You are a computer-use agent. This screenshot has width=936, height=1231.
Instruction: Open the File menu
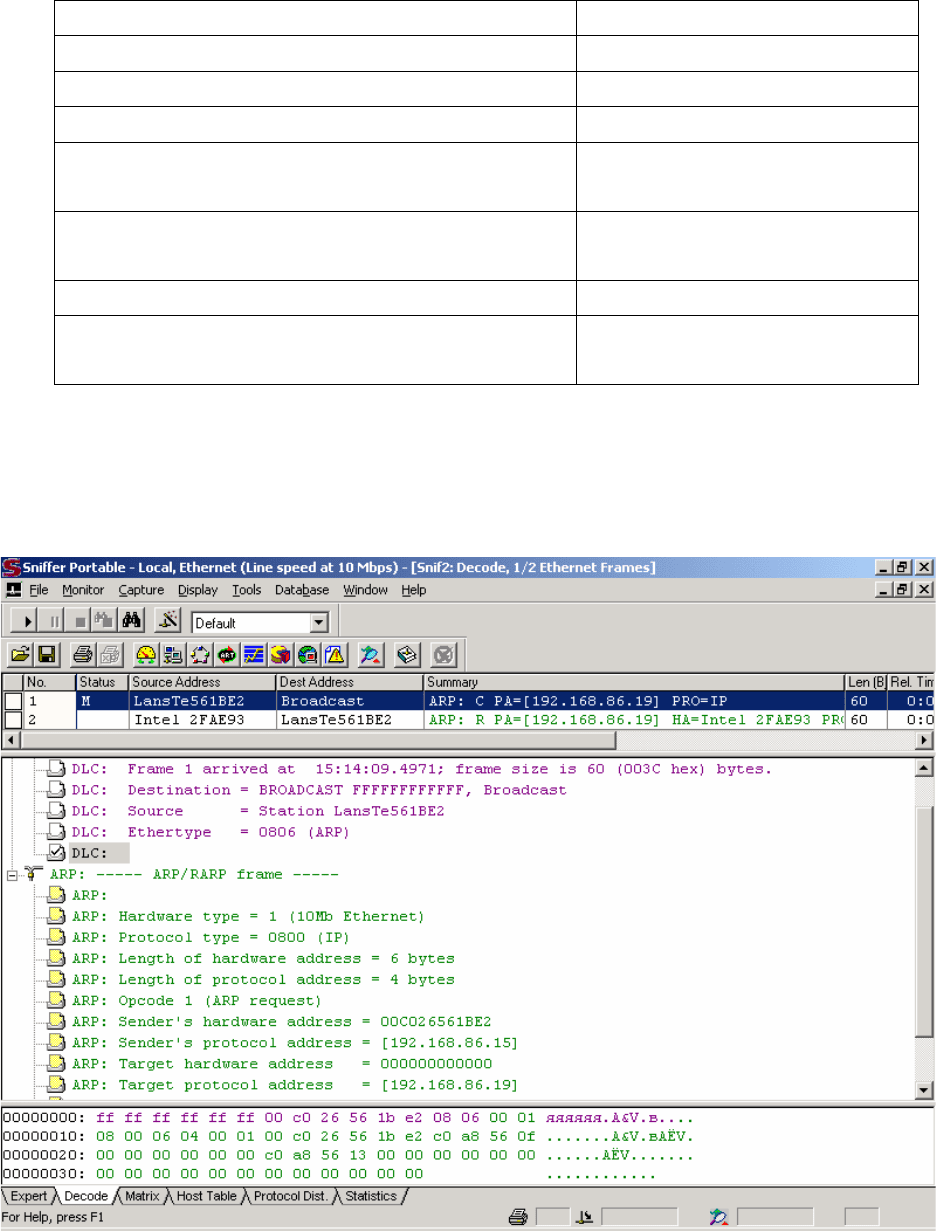coord(39,590)
